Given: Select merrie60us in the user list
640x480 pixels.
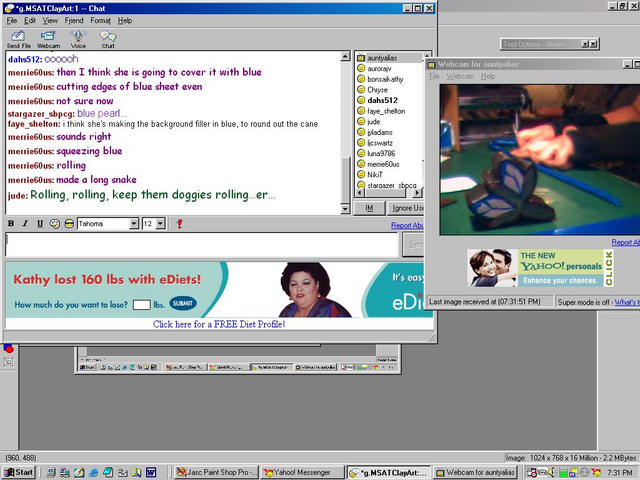Looking at the screenshot, I should [383, 164].
